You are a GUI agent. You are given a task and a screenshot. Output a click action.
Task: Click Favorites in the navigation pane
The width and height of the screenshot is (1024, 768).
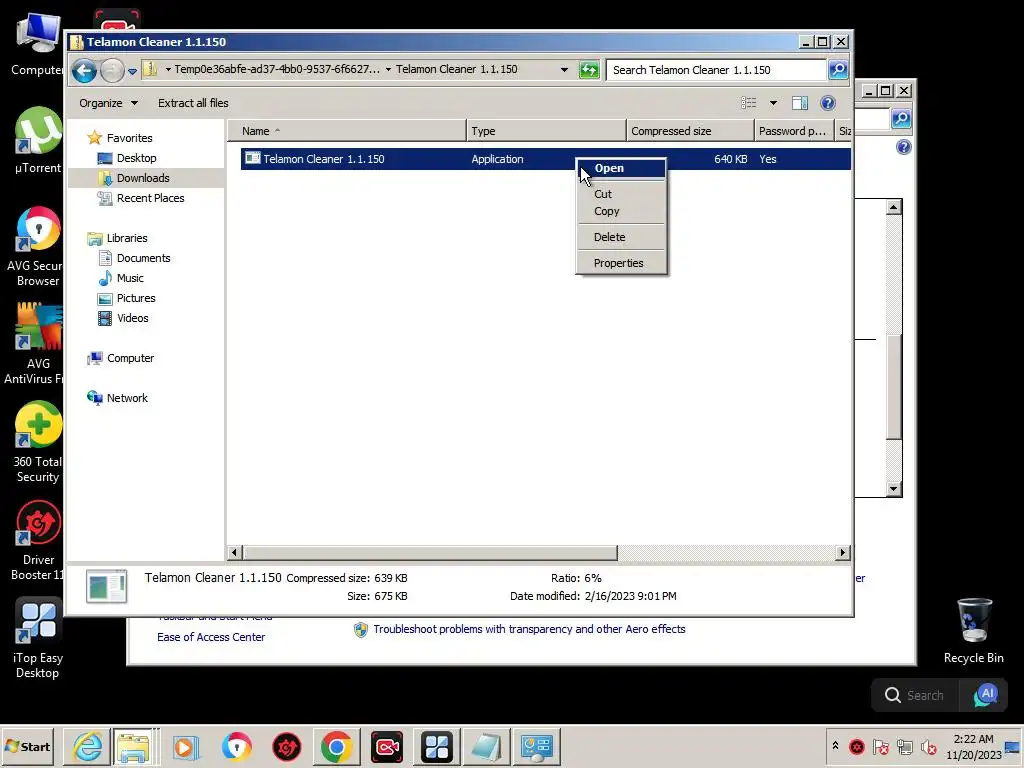[x=129, y=138]
